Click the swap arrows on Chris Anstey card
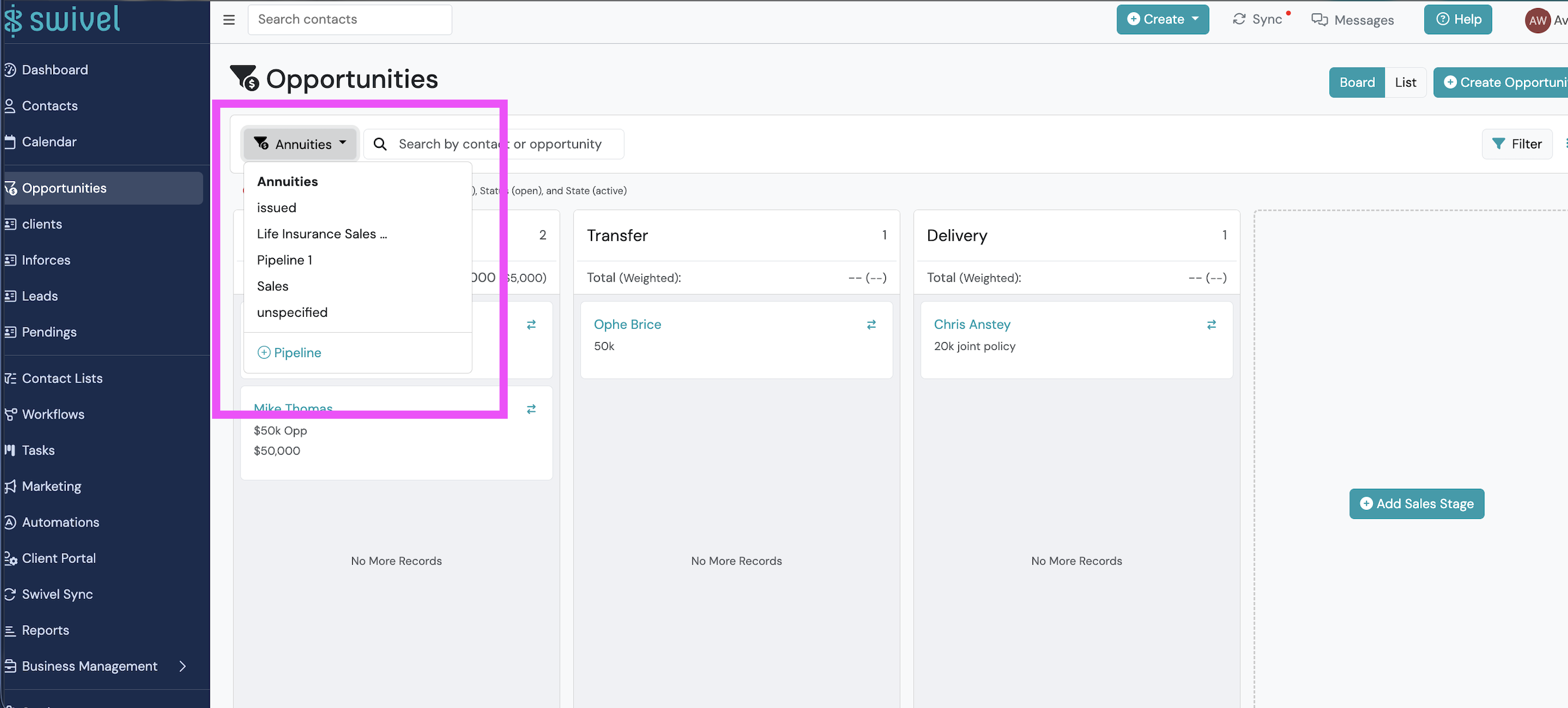The image size is (1568, 708). tap(1211, 325)
